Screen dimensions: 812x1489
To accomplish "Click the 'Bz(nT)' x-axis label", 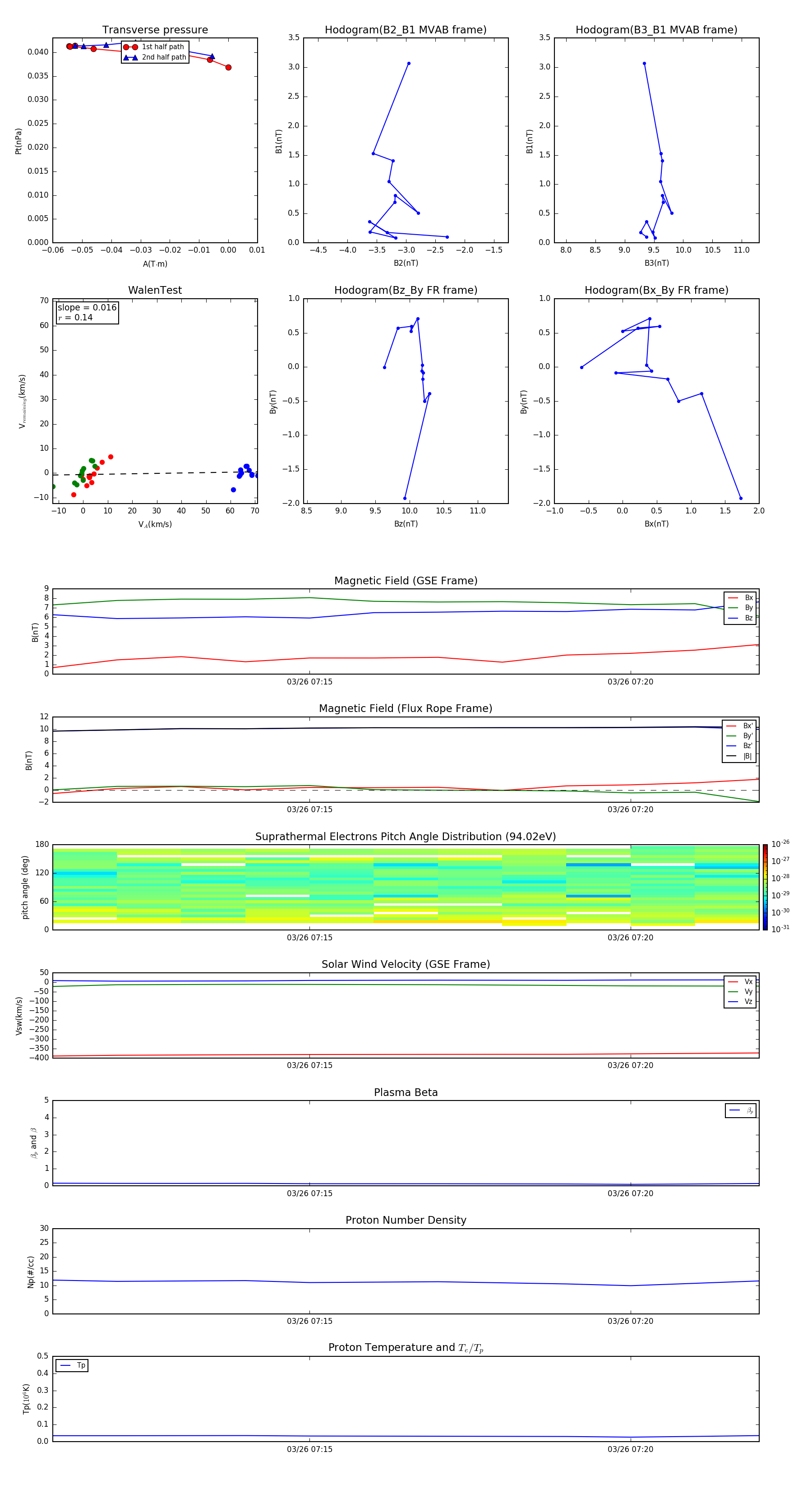I will click(x=406, y=524).
